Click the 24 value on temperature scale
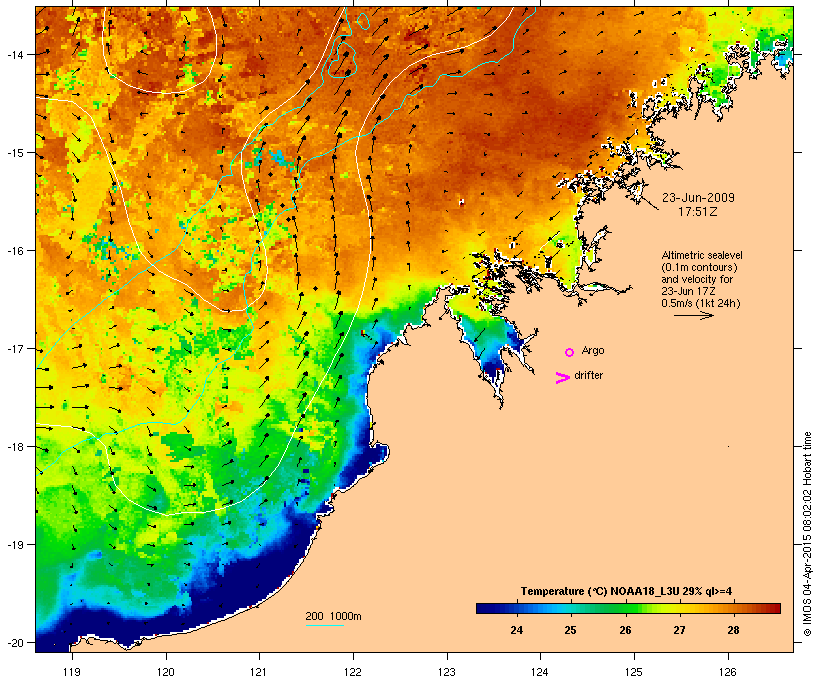Image resolution: width=820 pixels, height=680 pixels. tap(516, 630)
